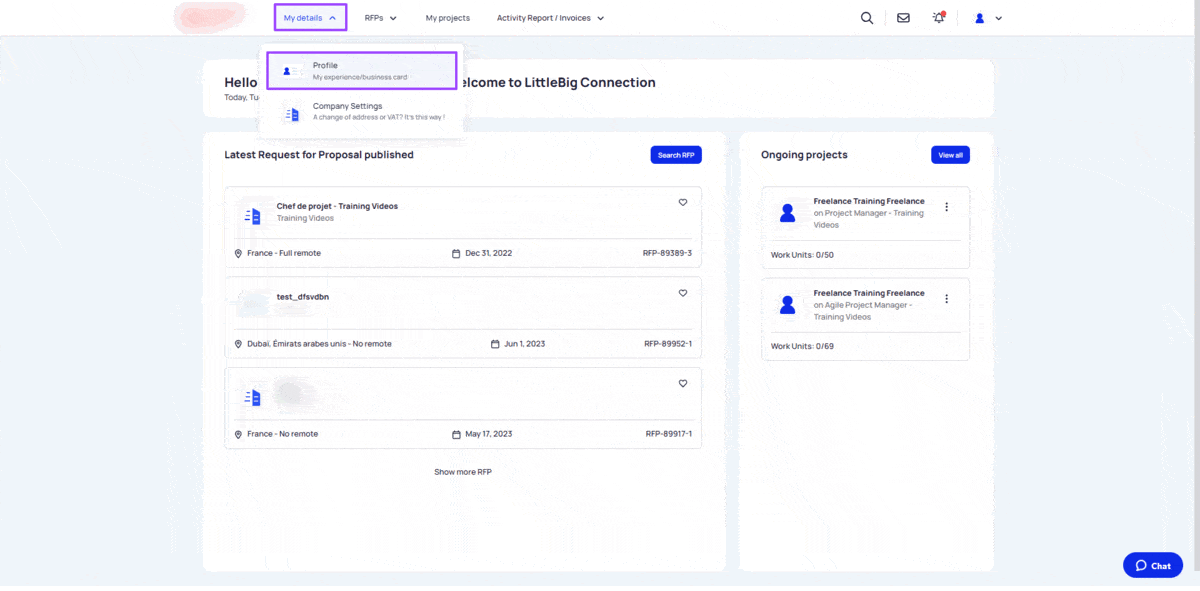This screenshot has width=1200, height=591.
Task: Click the Dec 31, 2022 date
Action: 489,254
